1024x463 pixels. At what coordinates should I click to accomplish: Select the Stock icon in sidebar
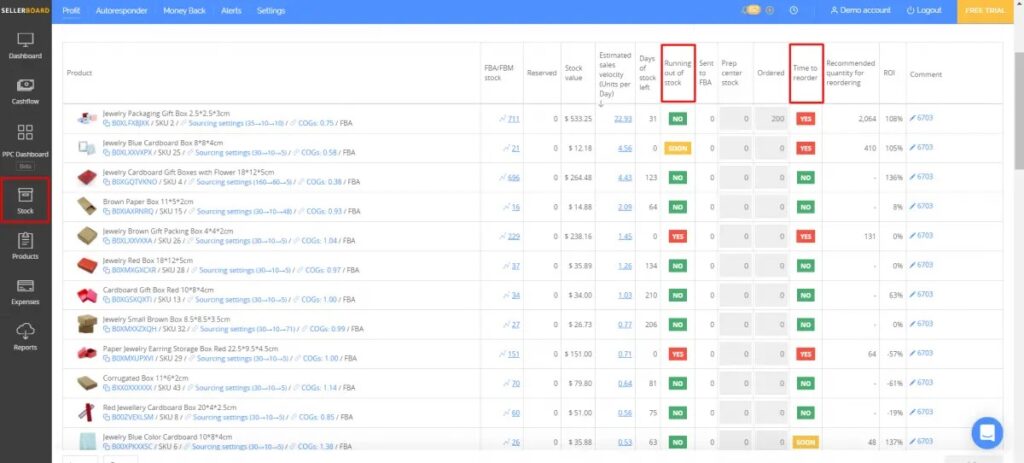pyautogui.click(x=26, y=198)
